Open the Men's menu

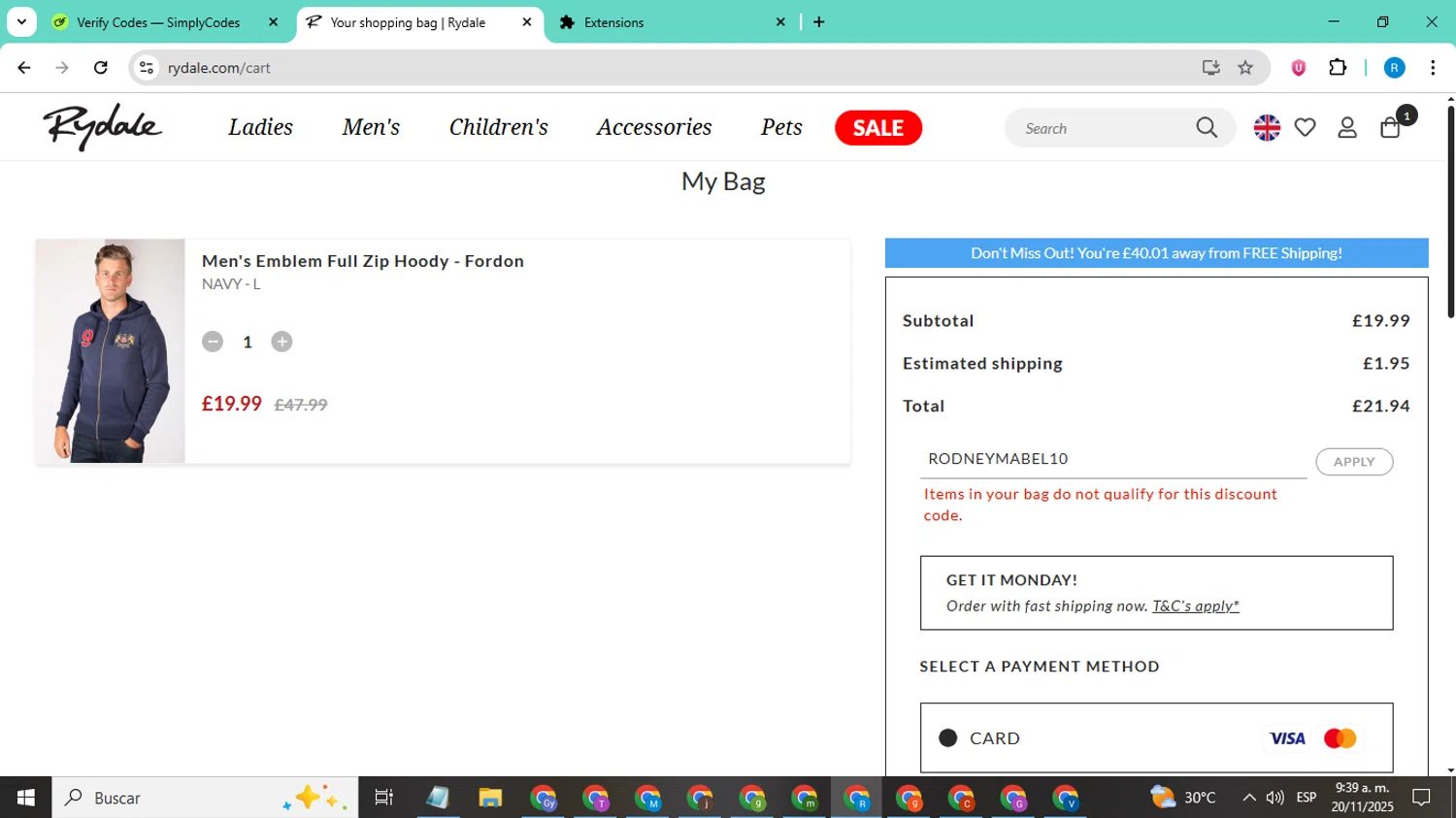coord(371,127)
